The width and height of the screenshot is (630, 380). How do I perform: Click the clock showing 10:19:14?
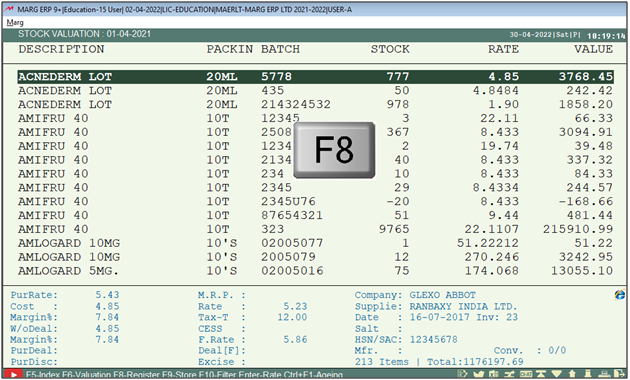tap(606, 36)
